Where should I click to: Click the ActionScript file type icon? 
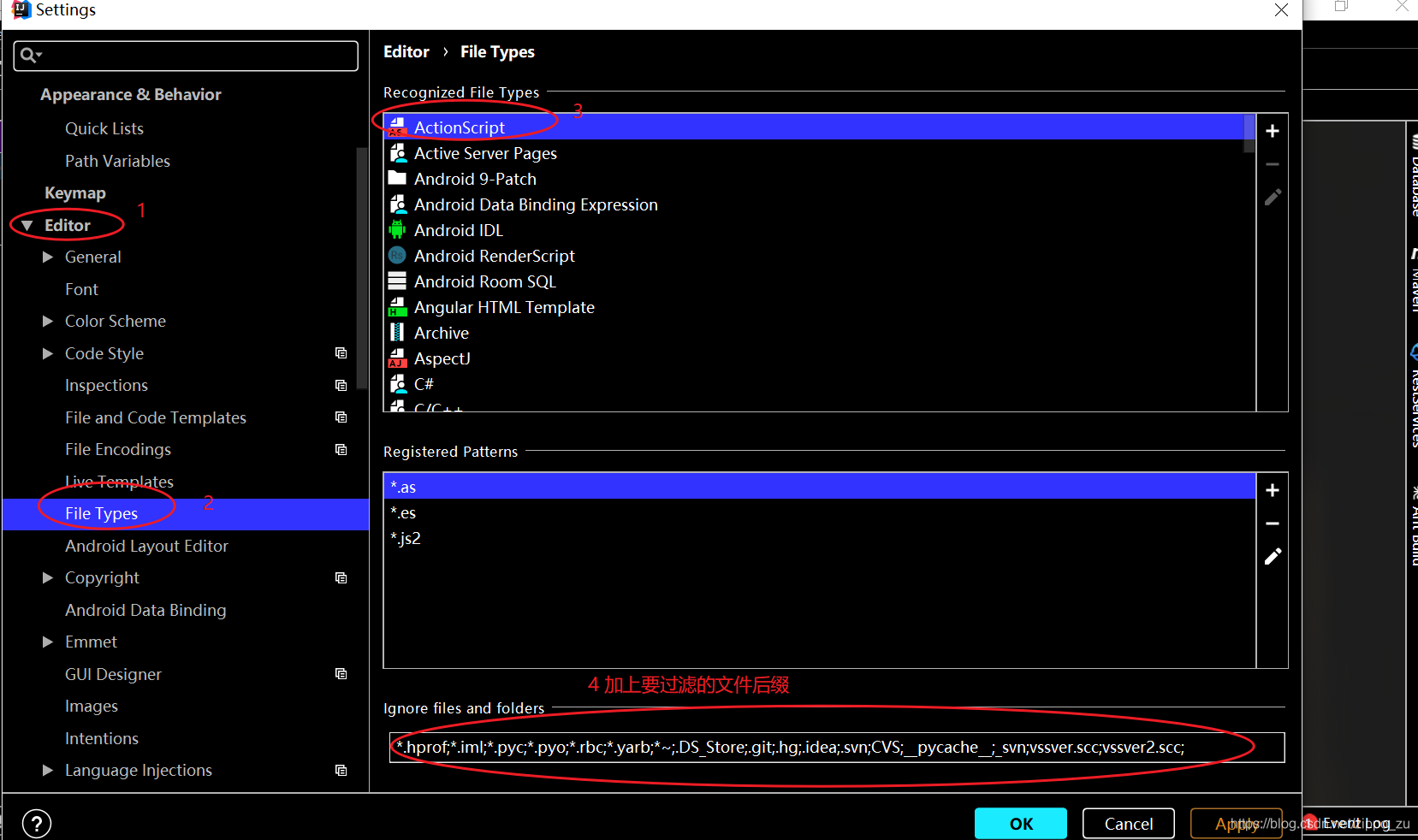(x=397, y=127)
